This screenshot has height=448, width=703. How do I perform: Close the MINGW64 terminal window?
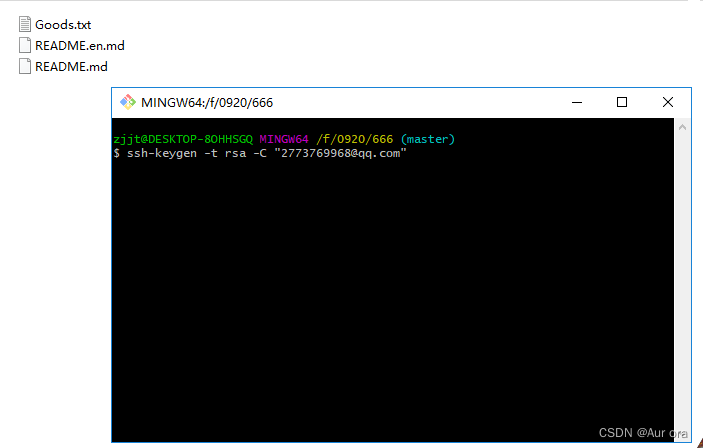(x=668, y=102)
